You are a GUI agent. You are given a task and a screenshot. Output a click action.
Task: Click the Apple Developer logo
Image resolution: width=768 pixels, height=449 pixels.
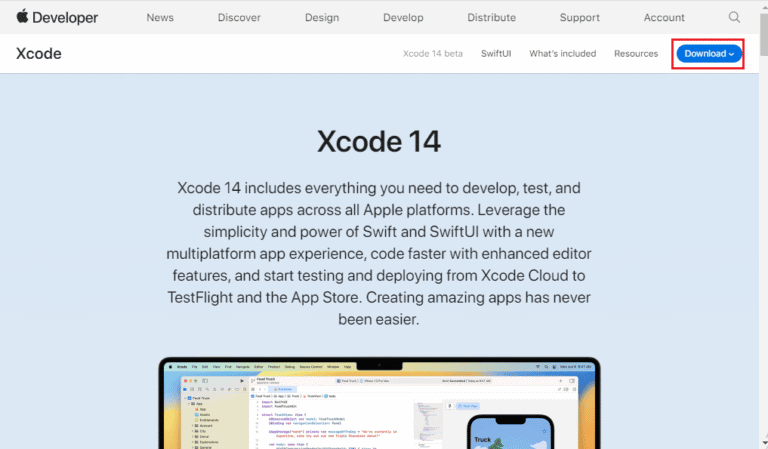(x=56, y=17)
